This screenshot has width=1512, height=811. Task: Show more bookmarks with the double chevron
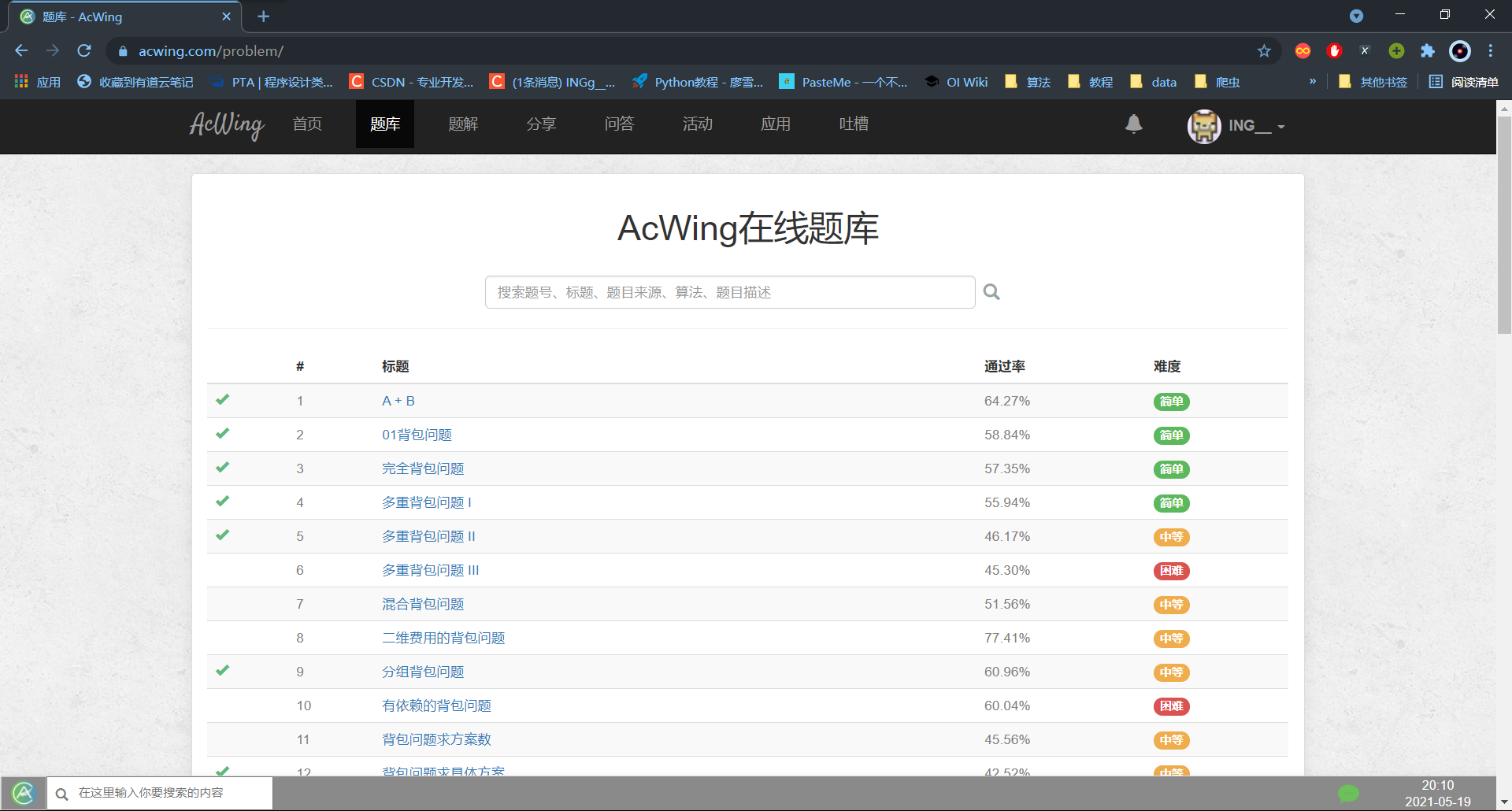click(x=1313, y=81)
